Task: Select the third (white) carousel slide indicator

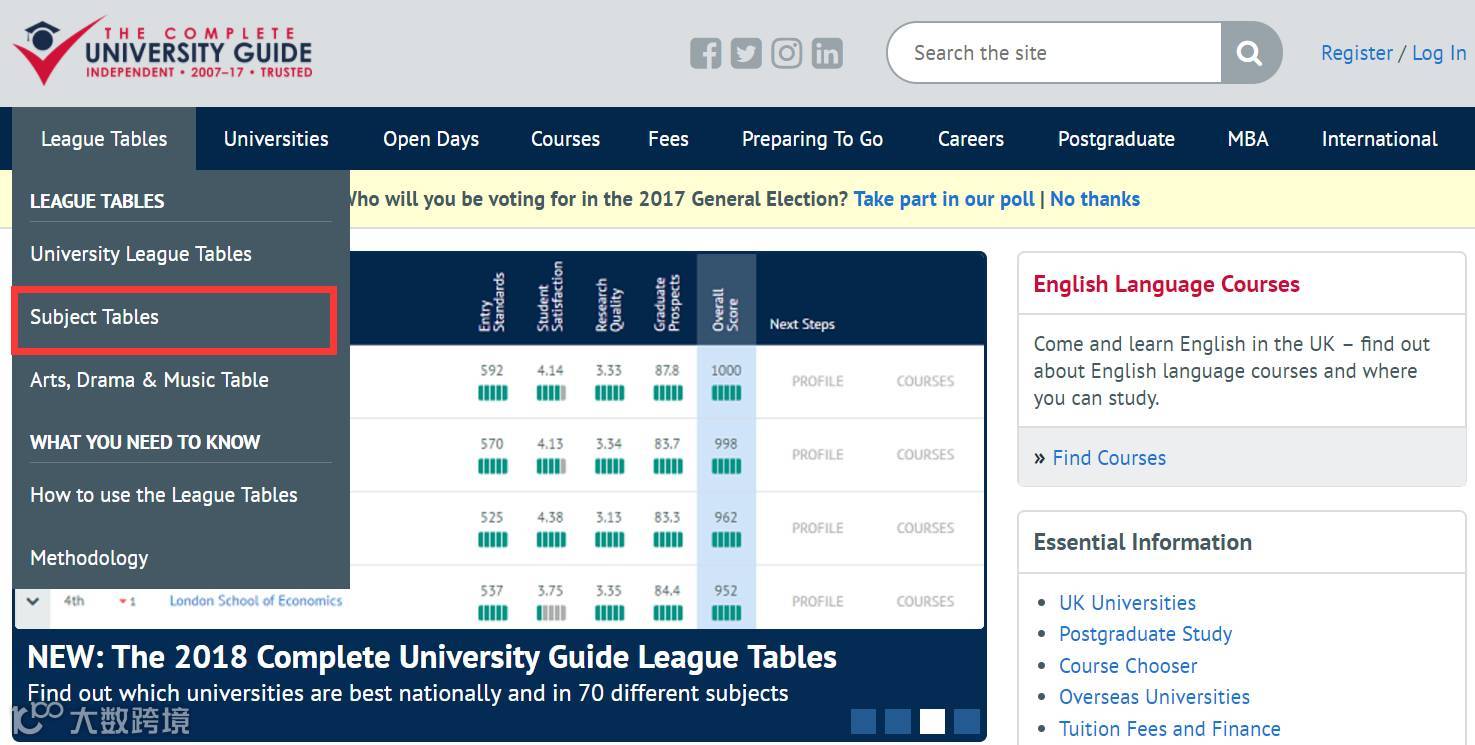Action: tap(932, 721)
